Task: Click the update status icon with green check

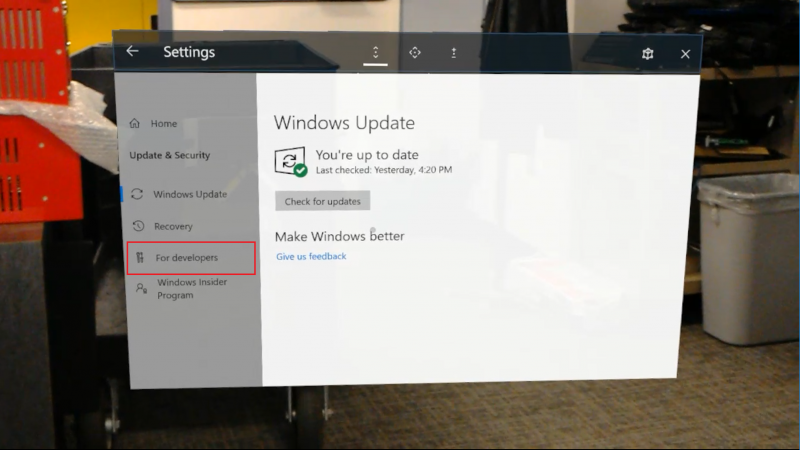Action: tap(291, 162)
